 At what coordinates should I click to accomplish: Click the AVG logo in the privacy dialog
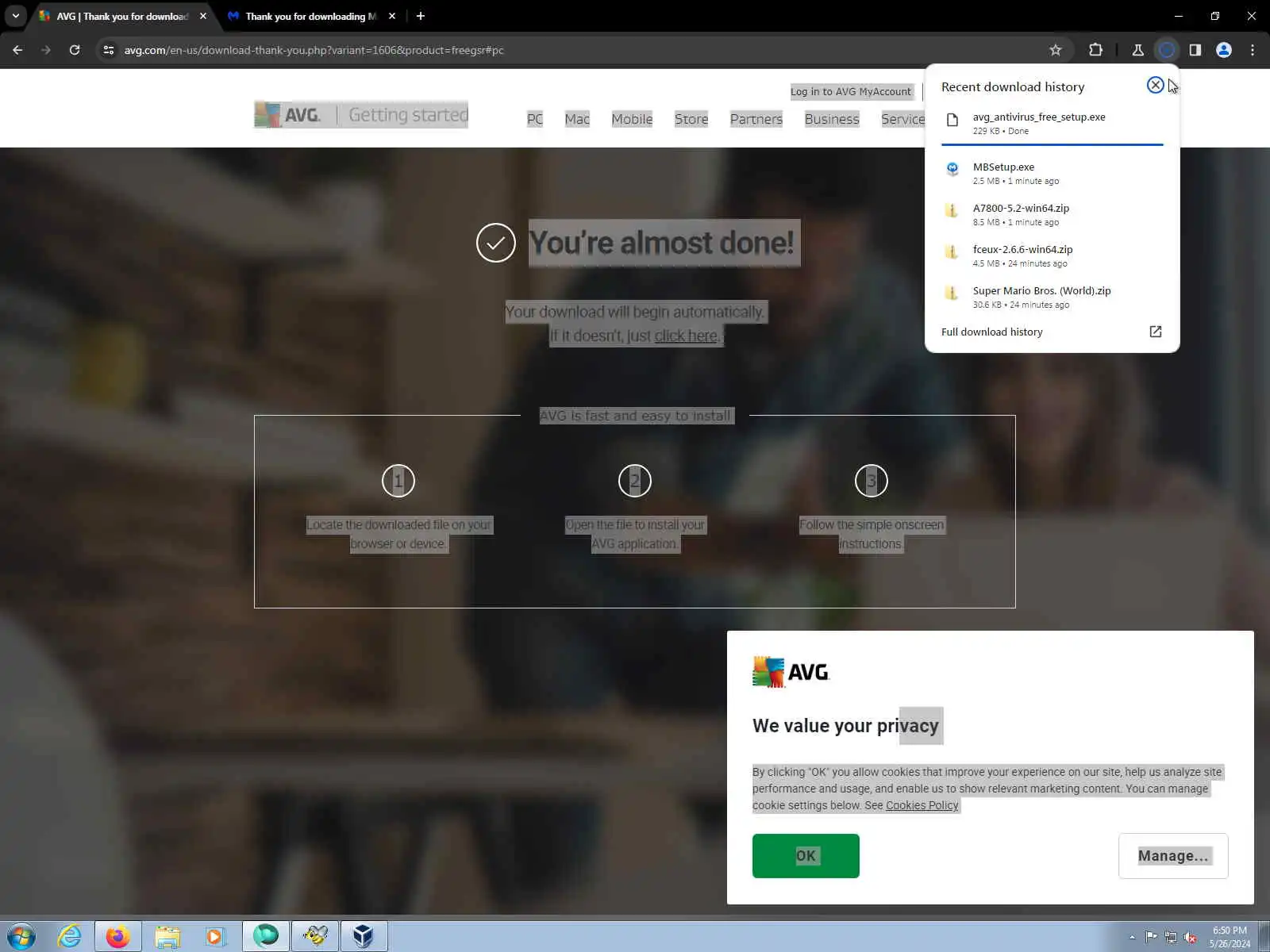point(791,672)
